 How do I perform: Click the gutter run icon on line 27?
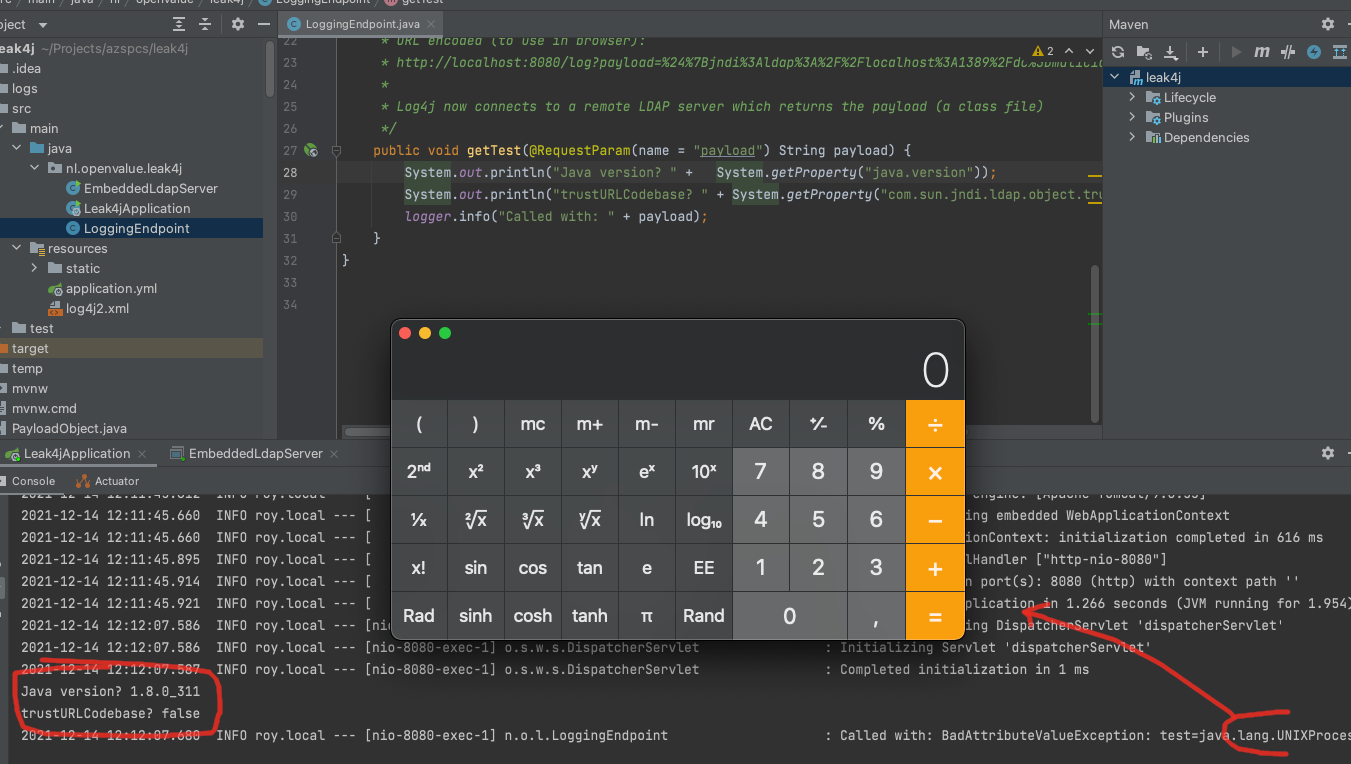pyautogui.click(x=311, y=150)
